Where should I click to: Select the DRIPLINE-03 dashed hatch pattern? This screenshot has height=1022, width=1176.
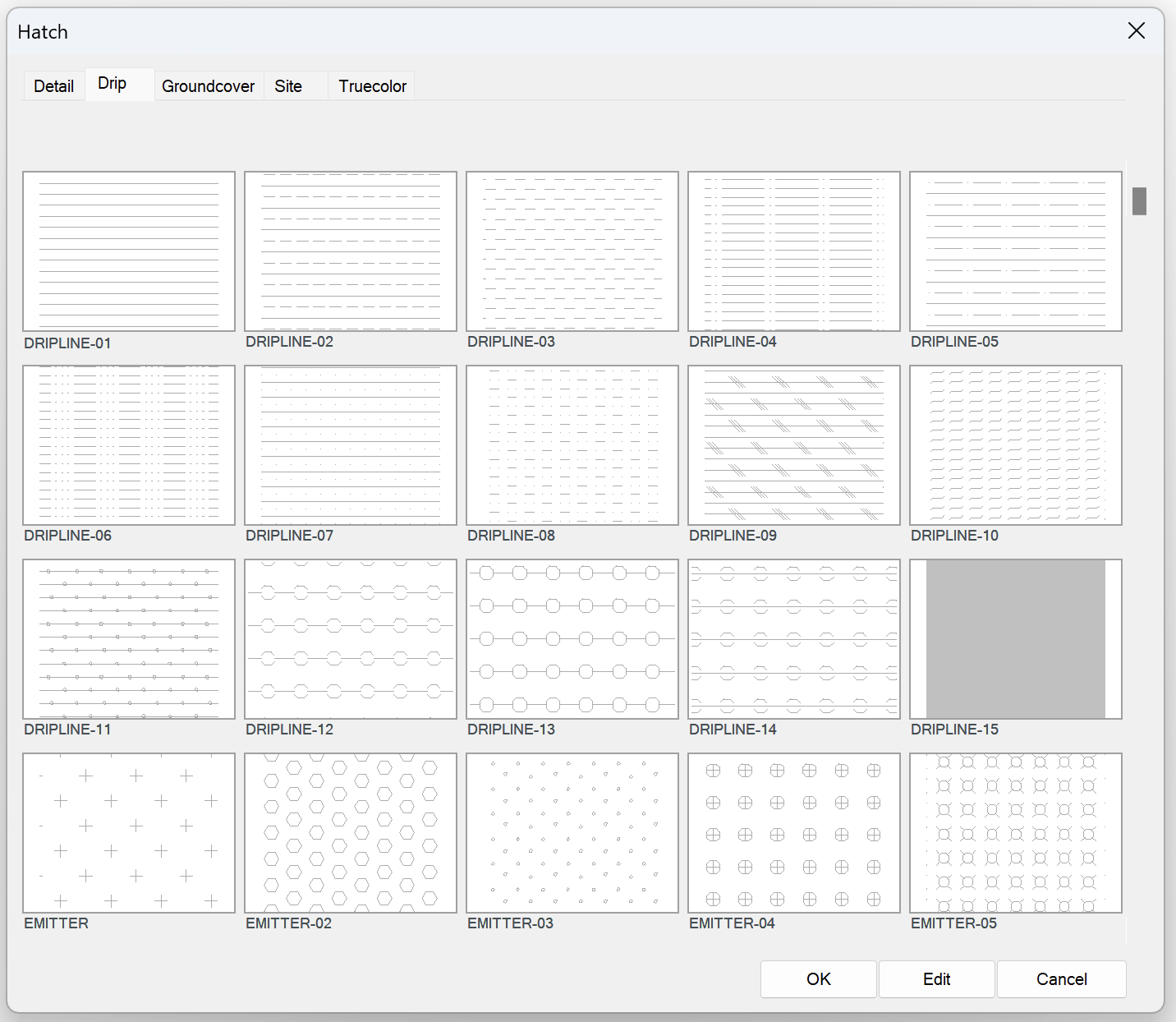(572, 251)
